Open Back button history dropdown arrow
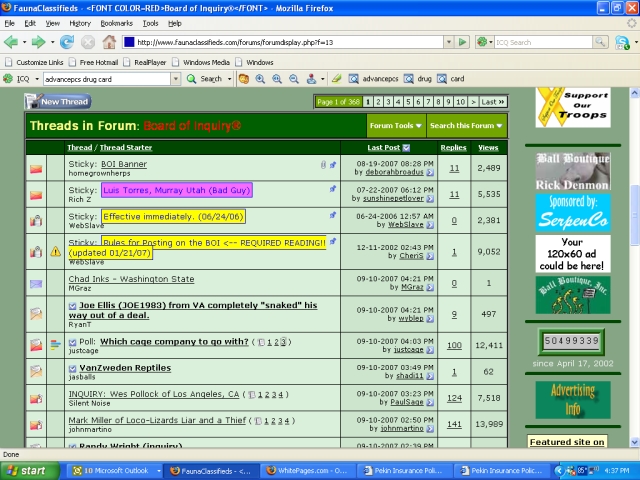 coord(24,42)
